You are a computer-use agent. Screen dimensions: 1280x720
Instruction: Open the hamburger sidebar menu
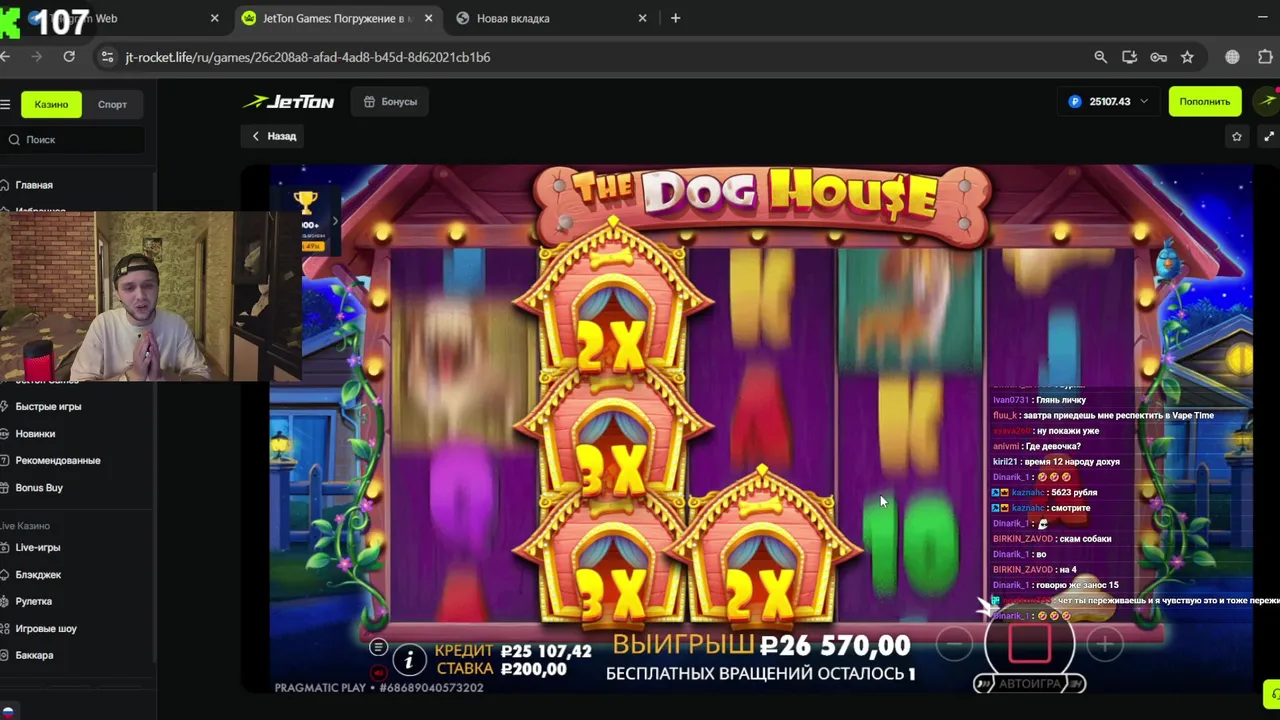pyautogui.click(x=5, y=104)
